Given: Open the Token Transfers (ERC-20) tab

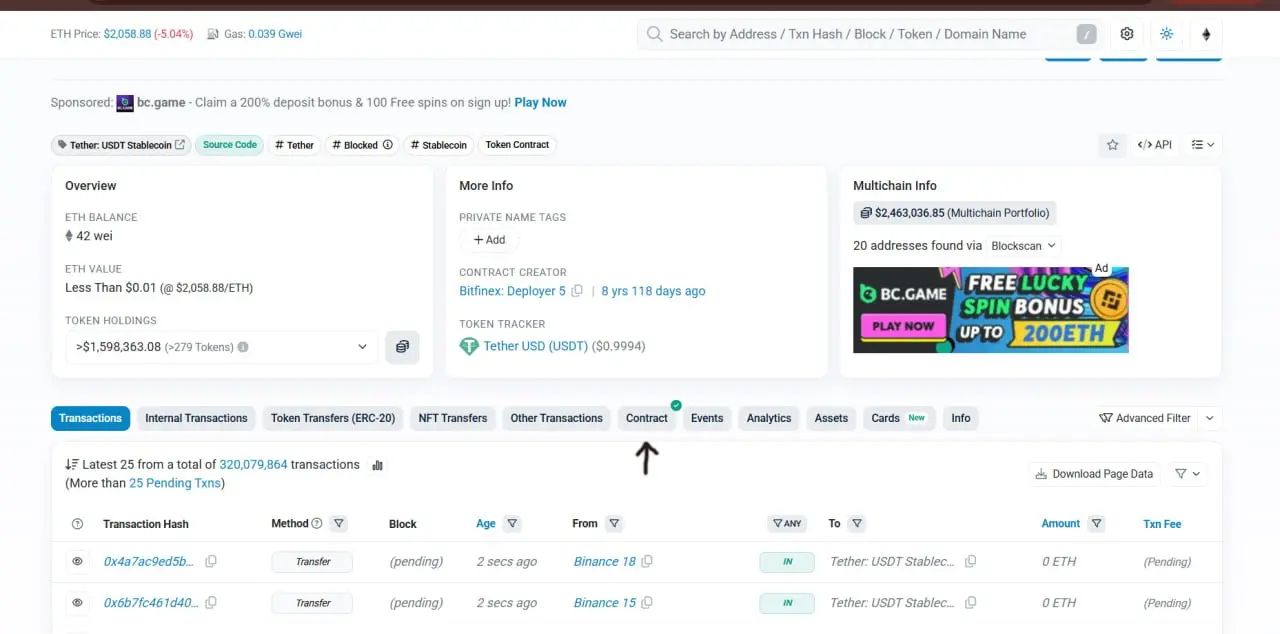Looking at the screenshot, I should pyautogui.click(x=333, y=418).
